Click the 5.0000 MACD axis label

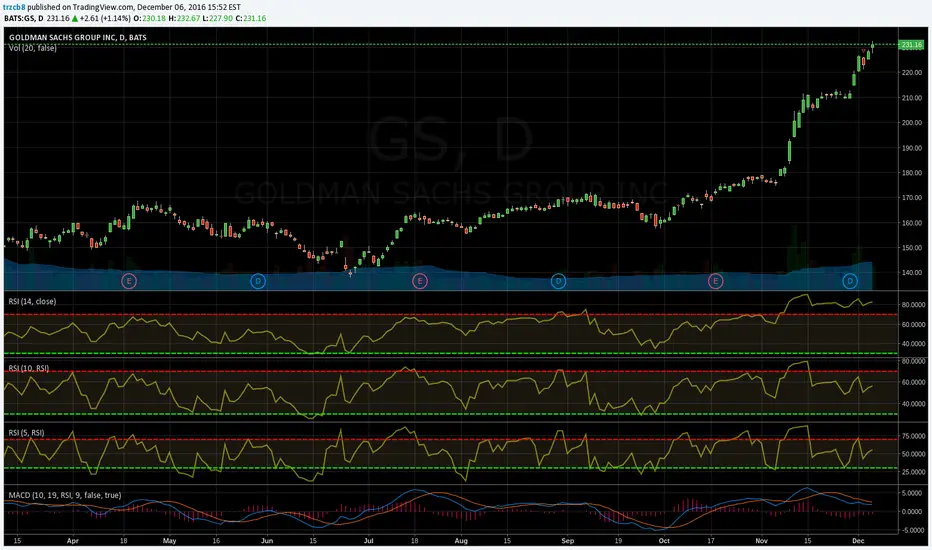coord(912,493)
